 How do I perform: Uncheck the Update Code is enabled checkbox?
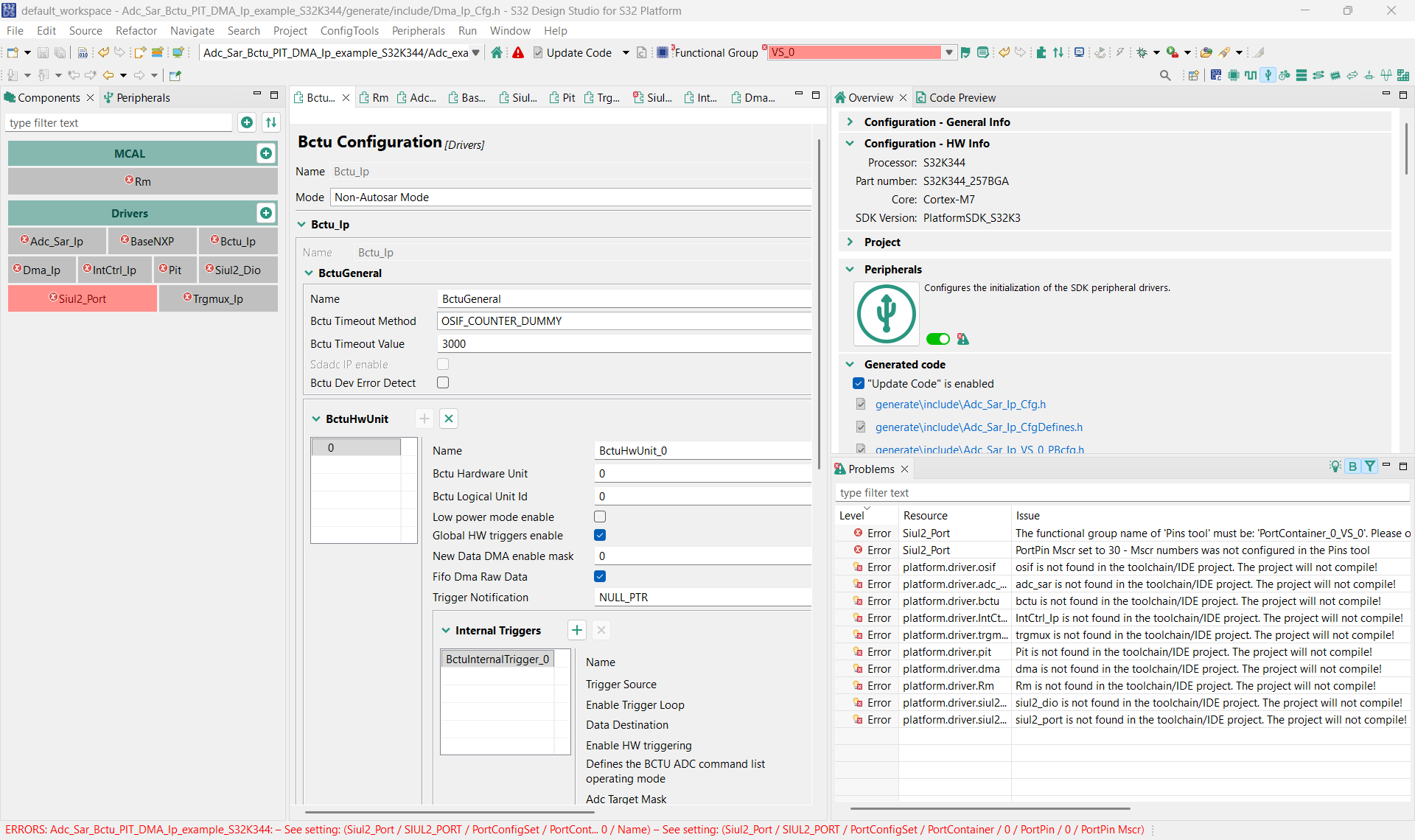[x=859, y=383]
